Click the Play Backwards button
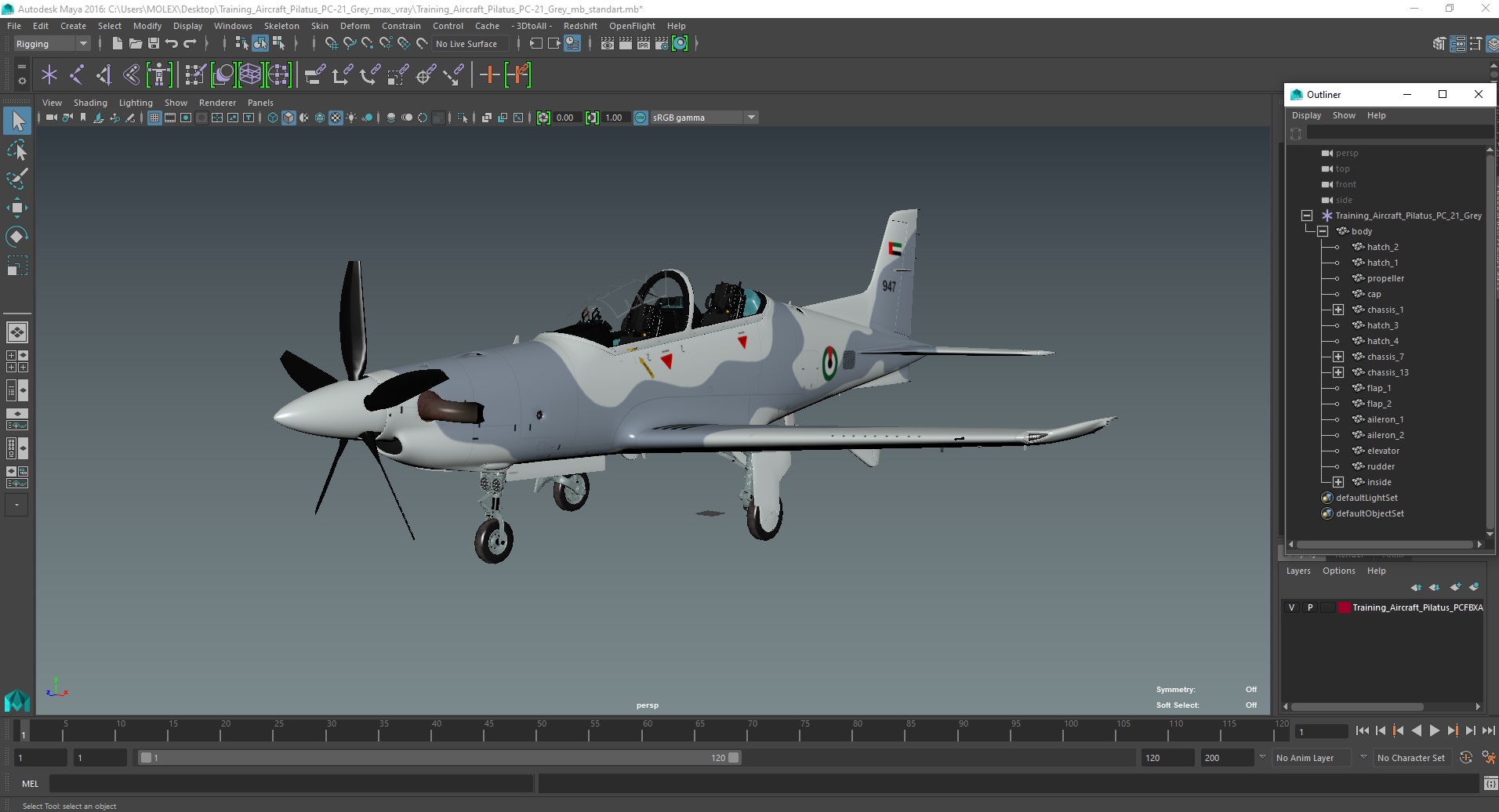The width and height of the screenshot is (1499, 812). pyautogui.click(x=1416, y=730)
